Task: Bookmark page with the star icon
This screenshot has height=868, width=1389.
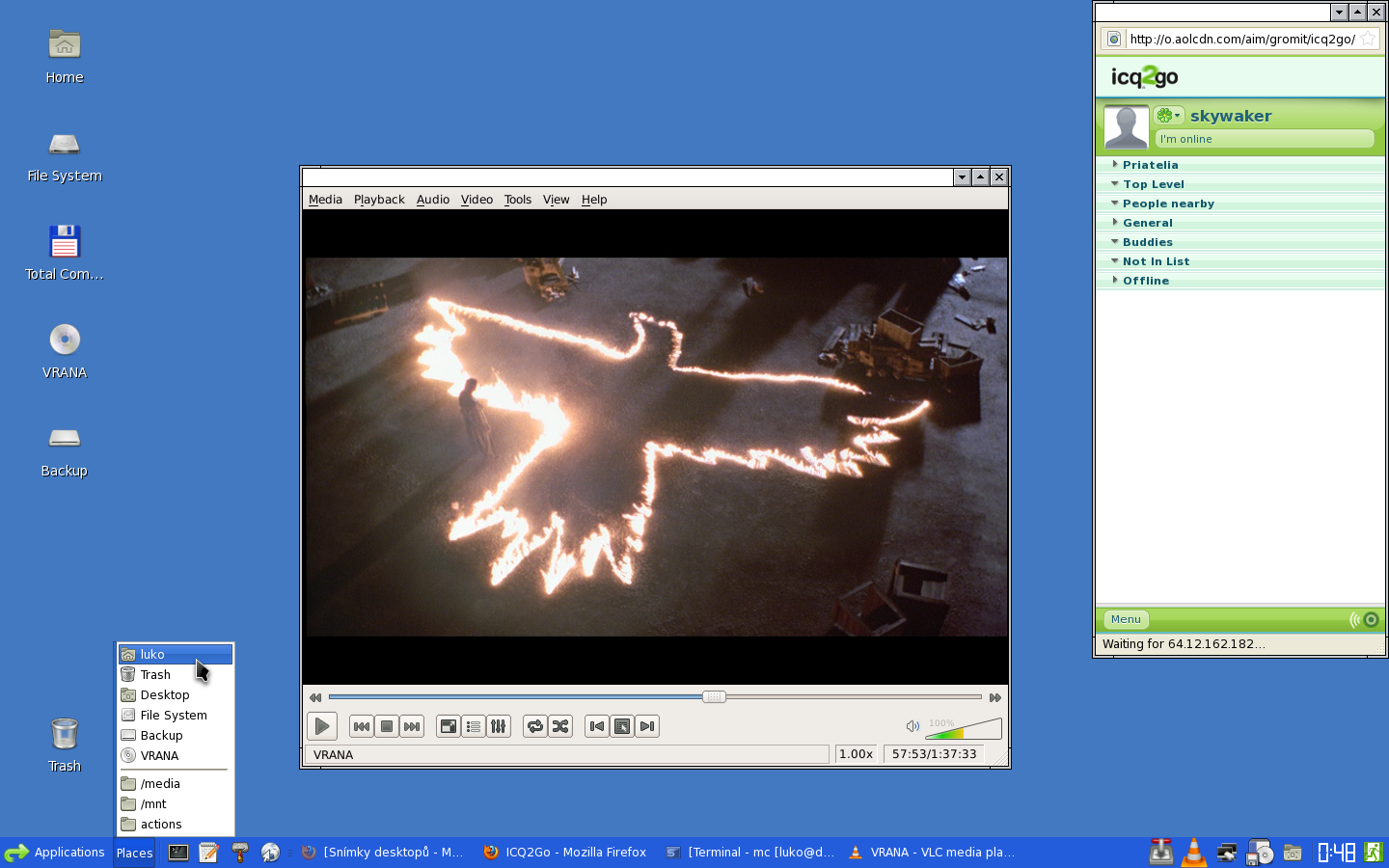Action: [1368, 39]
